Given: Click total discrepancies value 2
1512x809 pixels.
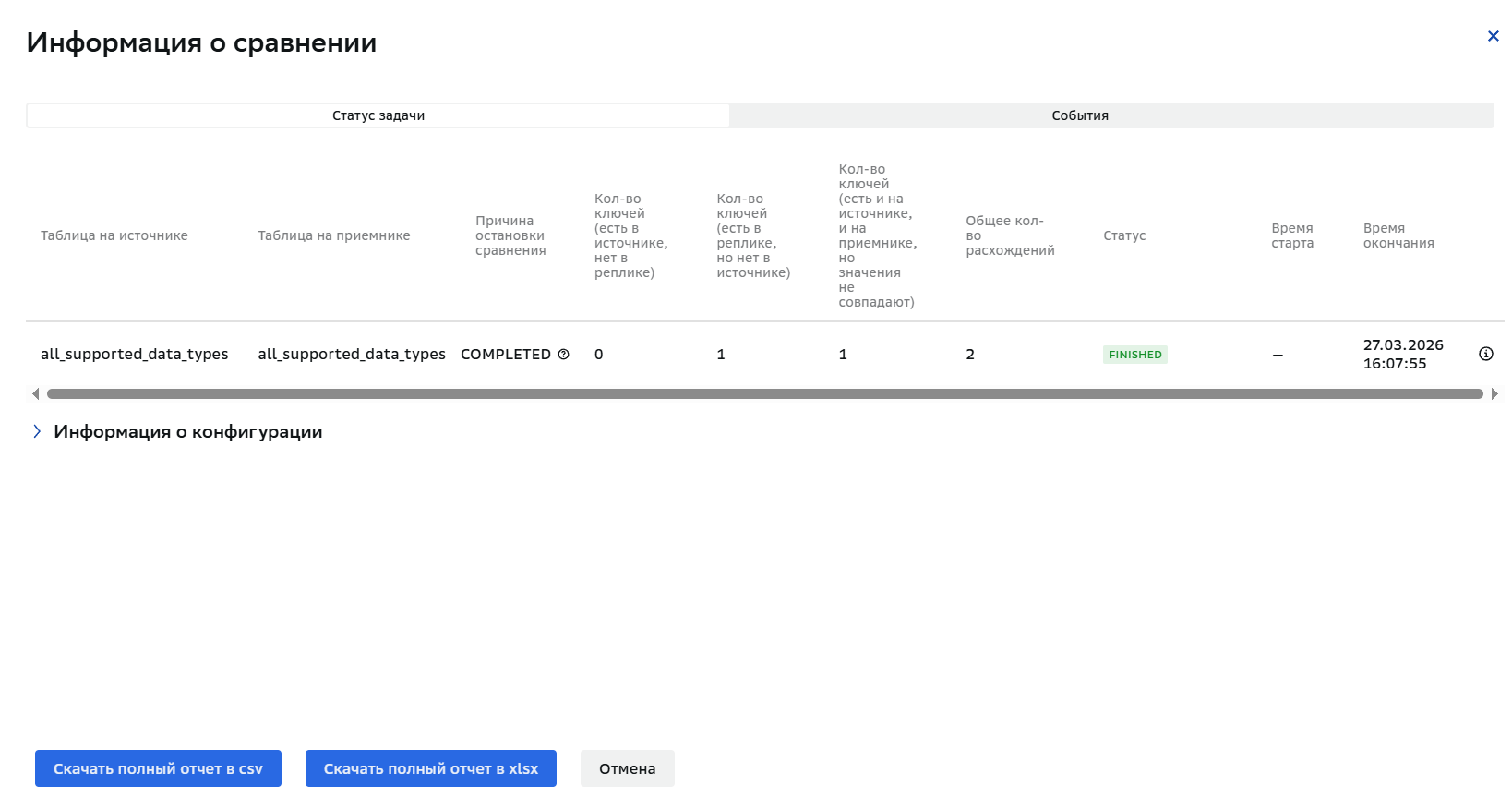Looking at the screenshot, I should tap(970, 355).
